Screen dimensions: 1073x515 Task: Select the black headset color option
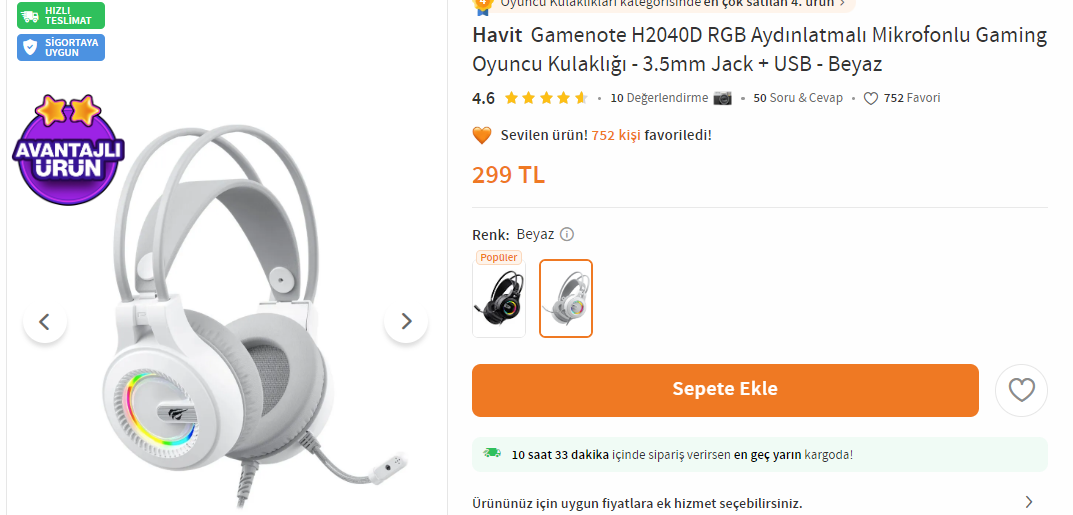499,300
